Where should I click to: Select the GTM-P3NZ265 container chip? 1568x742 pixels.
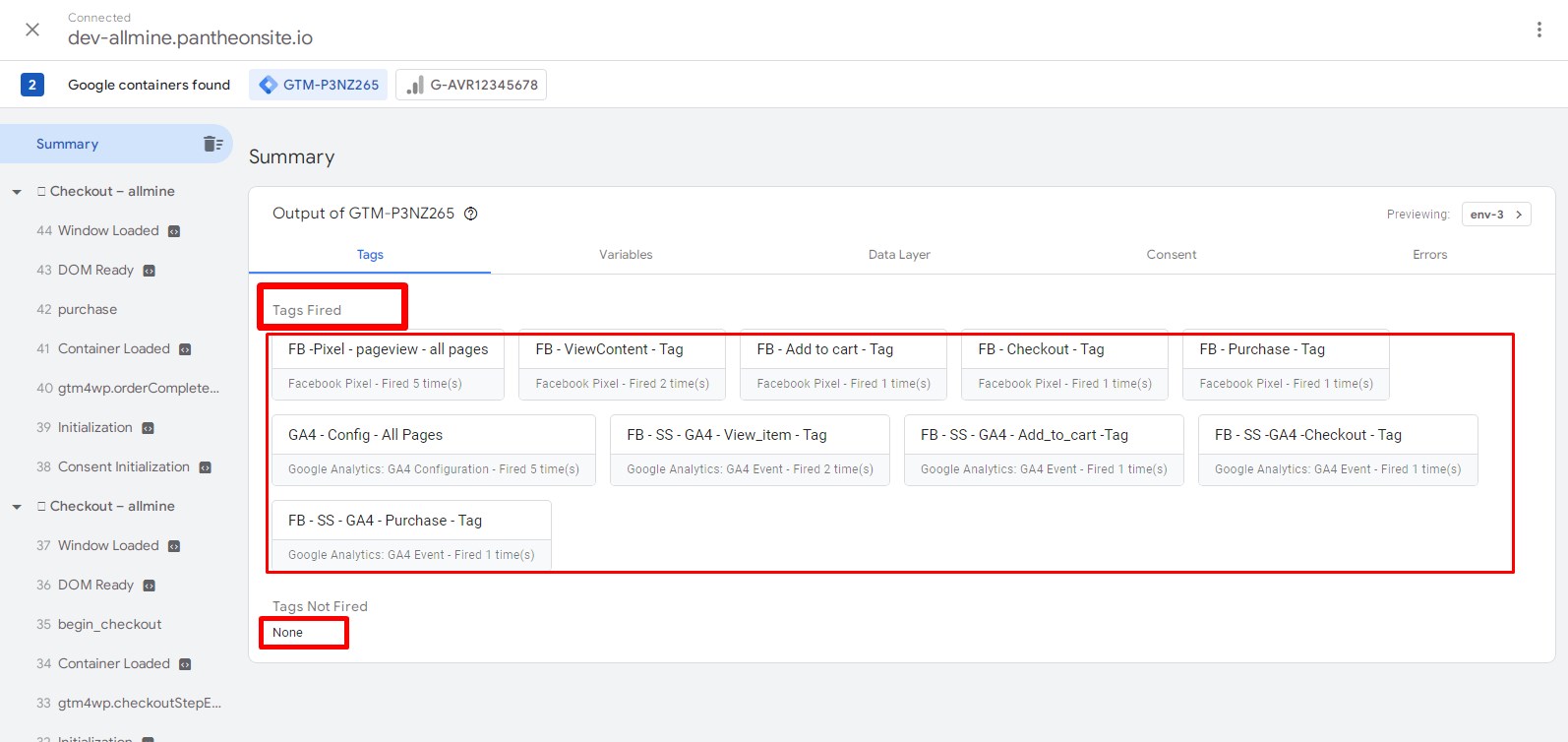pos(319,85)
